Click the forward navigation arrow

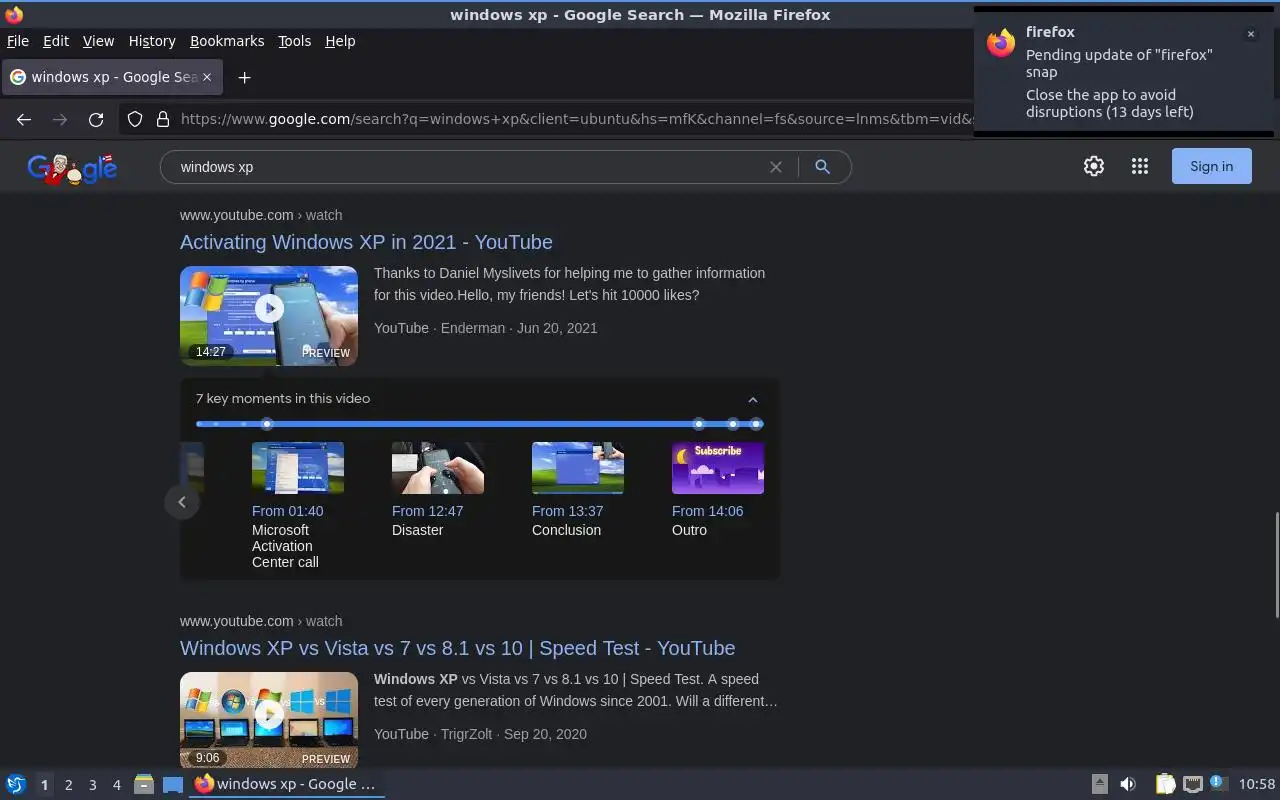click(x=60, y=119)
